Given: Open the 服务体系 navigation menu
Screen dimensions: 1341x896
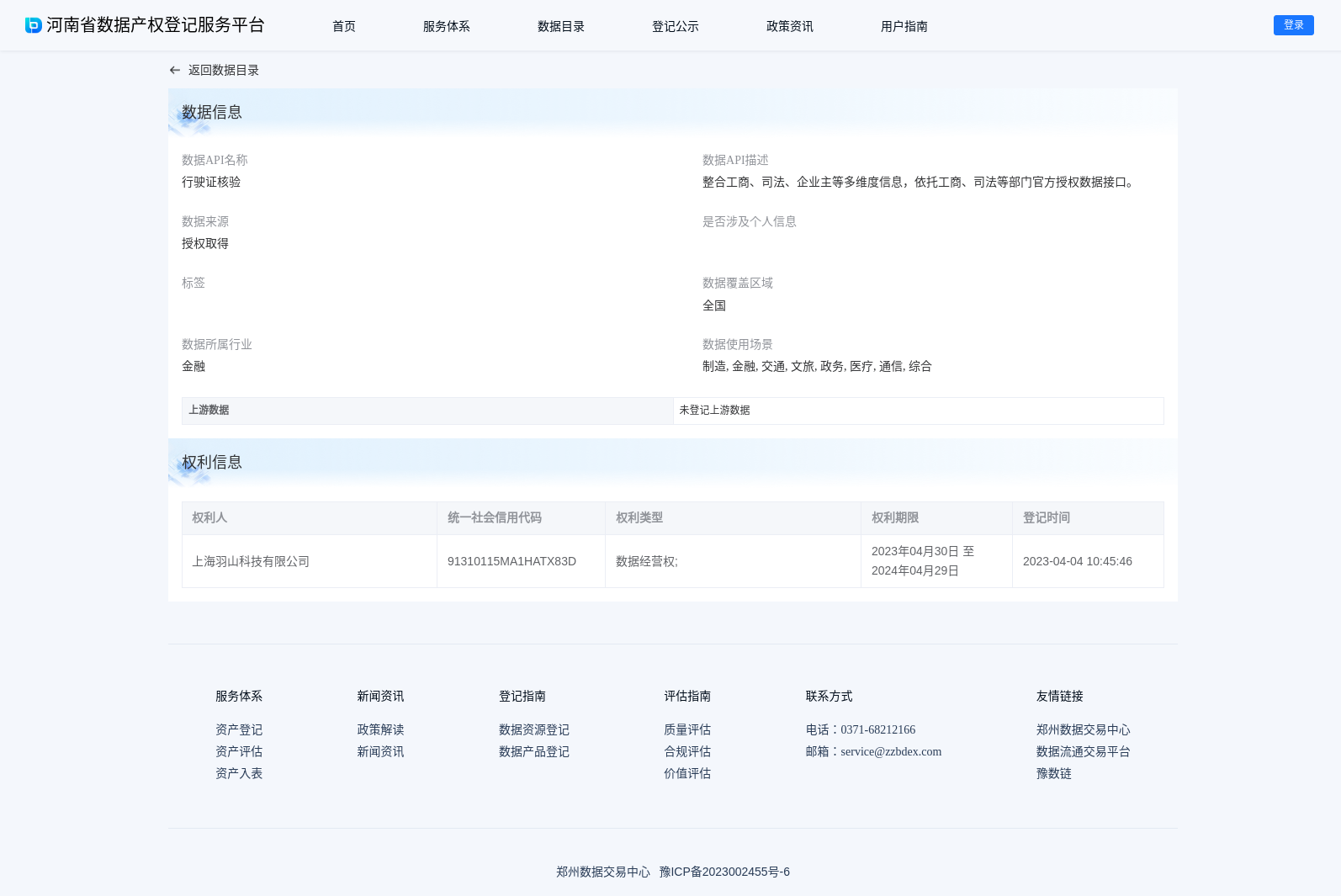Looking at the screenshot, I should (x=447, y=26).
